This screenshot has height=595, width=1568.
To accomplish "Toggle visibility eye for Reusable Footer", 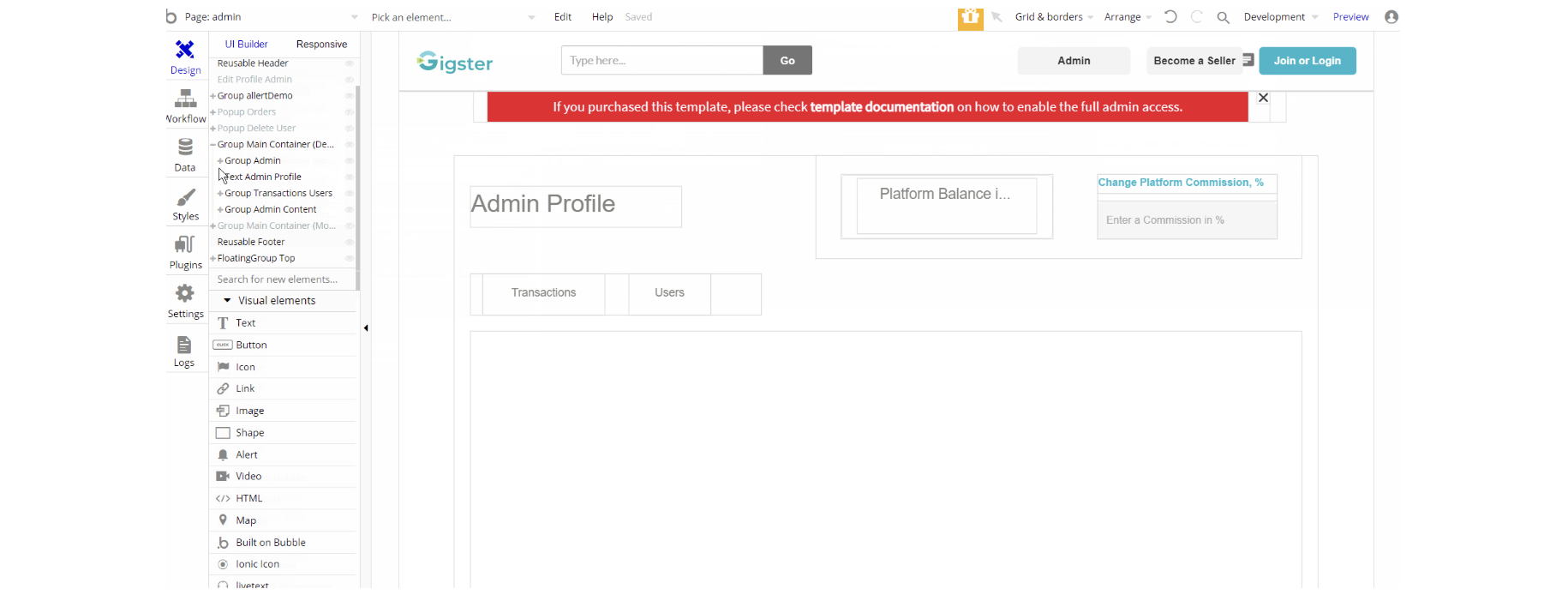I will tap(349, 243).
